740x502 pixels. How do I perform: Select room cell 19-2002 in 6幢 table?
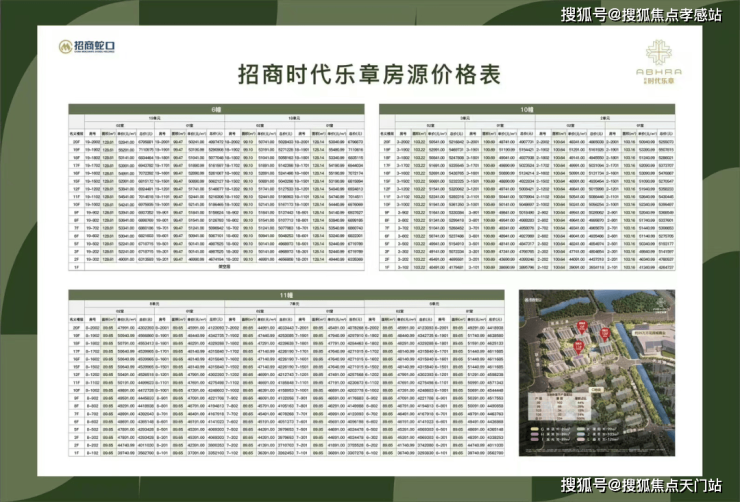pyautogui.click(x=92, y=142)
